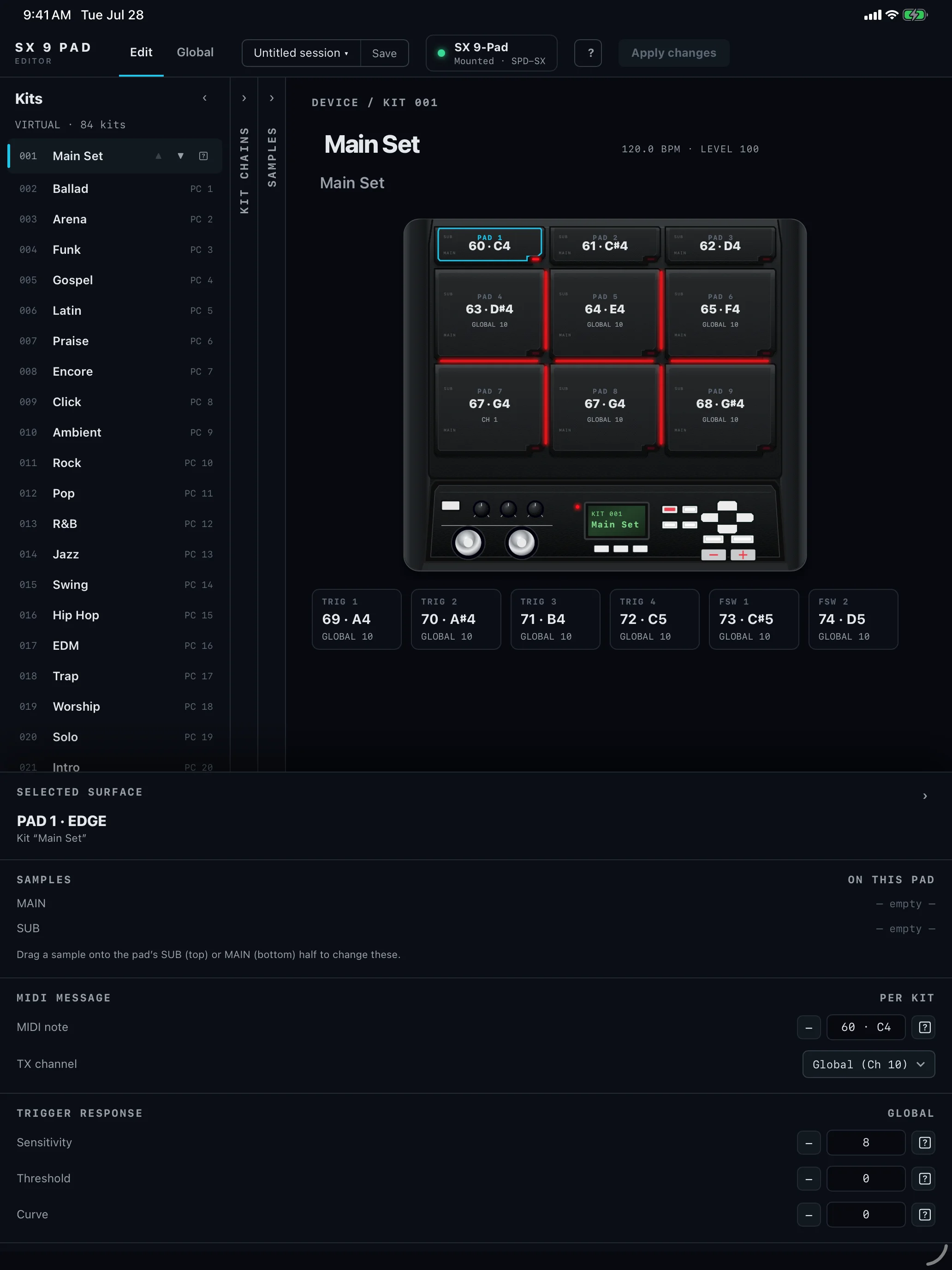952x1270 pixels.
Task: Tap red minus button on the device illustration
Action: point(713,555)
